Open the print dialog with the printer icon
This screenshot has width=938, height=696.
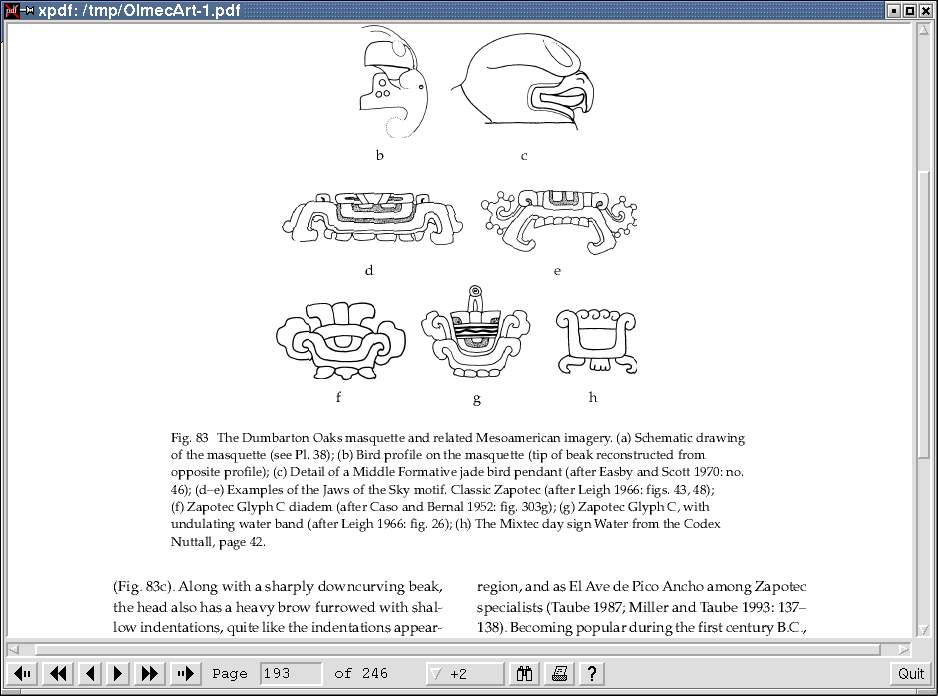click(x=559, y=674)
